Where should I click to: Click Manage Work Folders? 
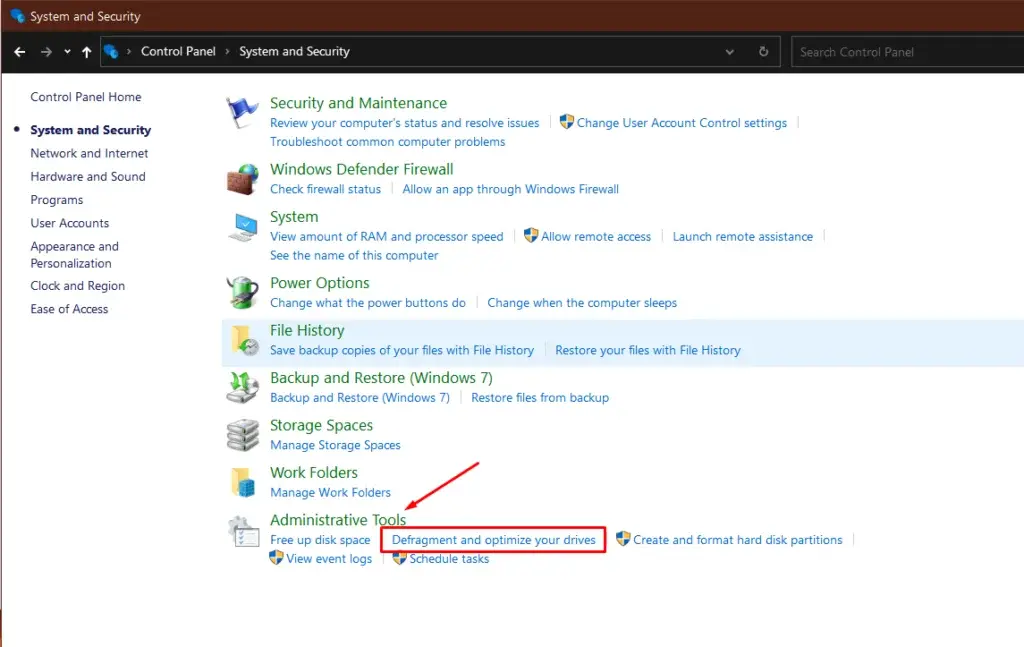(330, 492)
